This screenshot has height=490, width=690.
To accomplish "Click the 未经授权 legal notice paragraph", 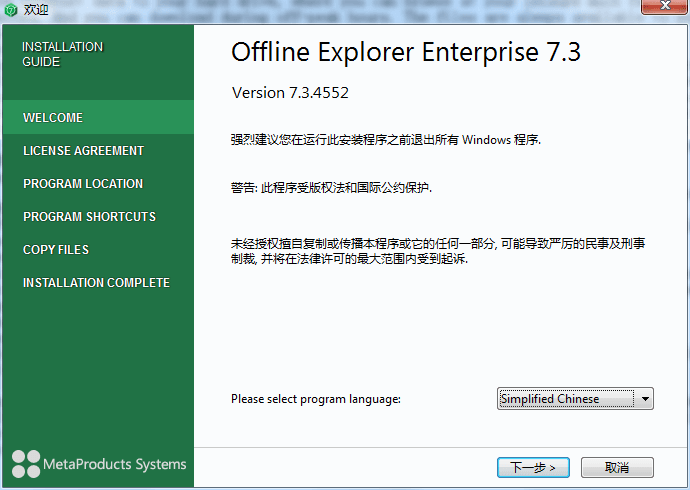I will (x=438, y=251).
